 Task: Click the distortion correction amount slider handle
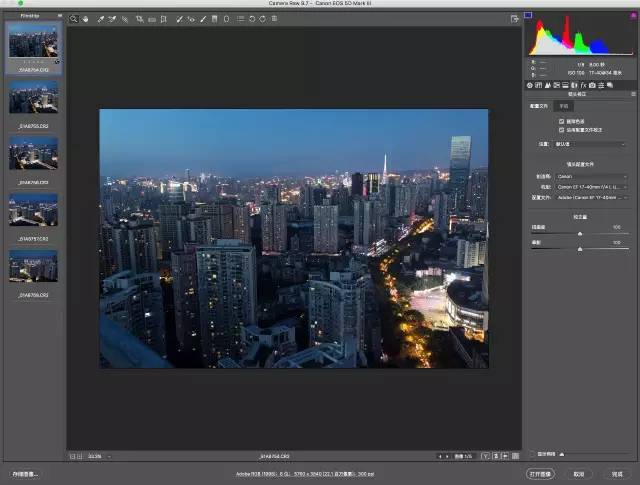(580, 233)
